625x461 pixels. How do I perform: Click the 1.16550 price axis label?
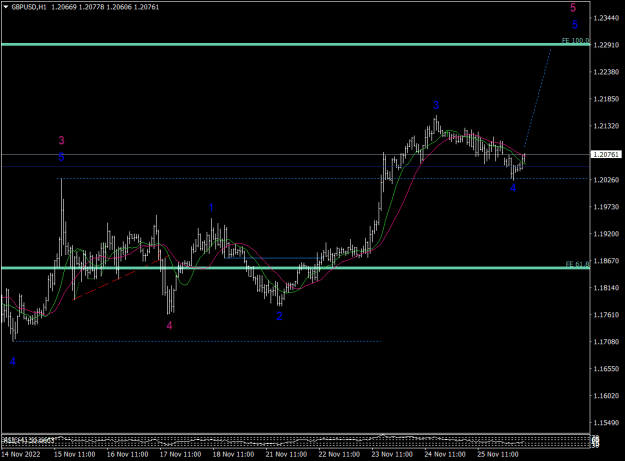click(605, 369)
